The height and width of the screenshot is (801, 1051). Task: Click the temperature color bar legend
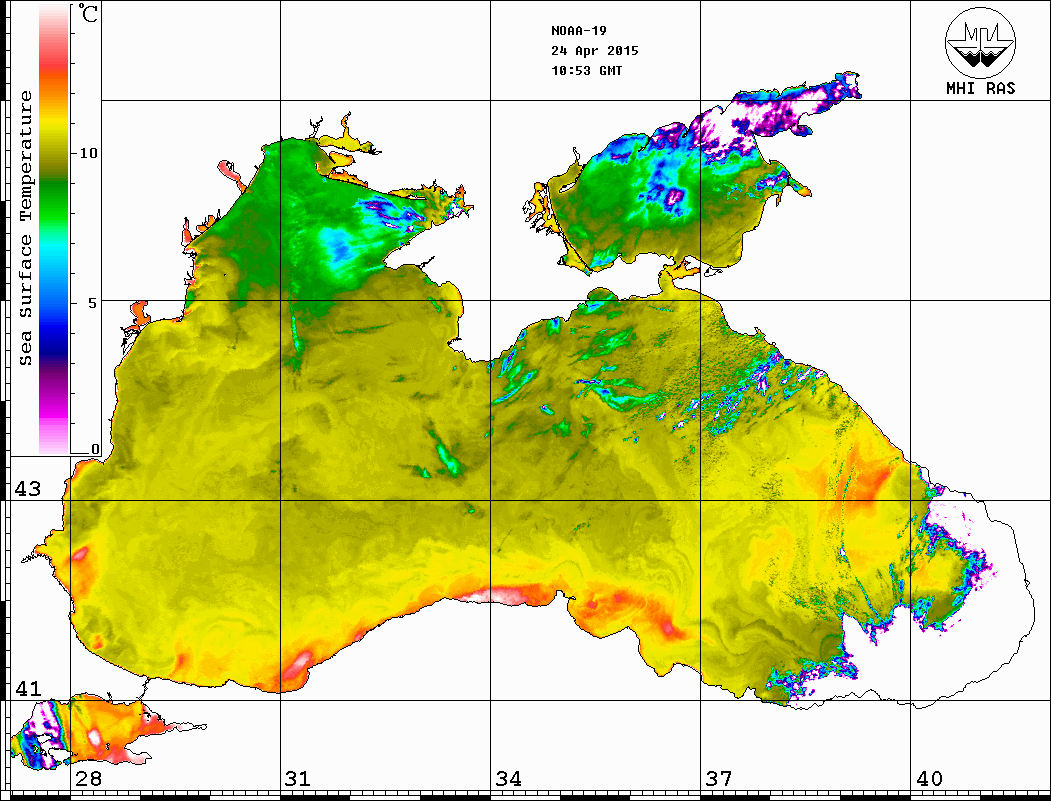54,230
